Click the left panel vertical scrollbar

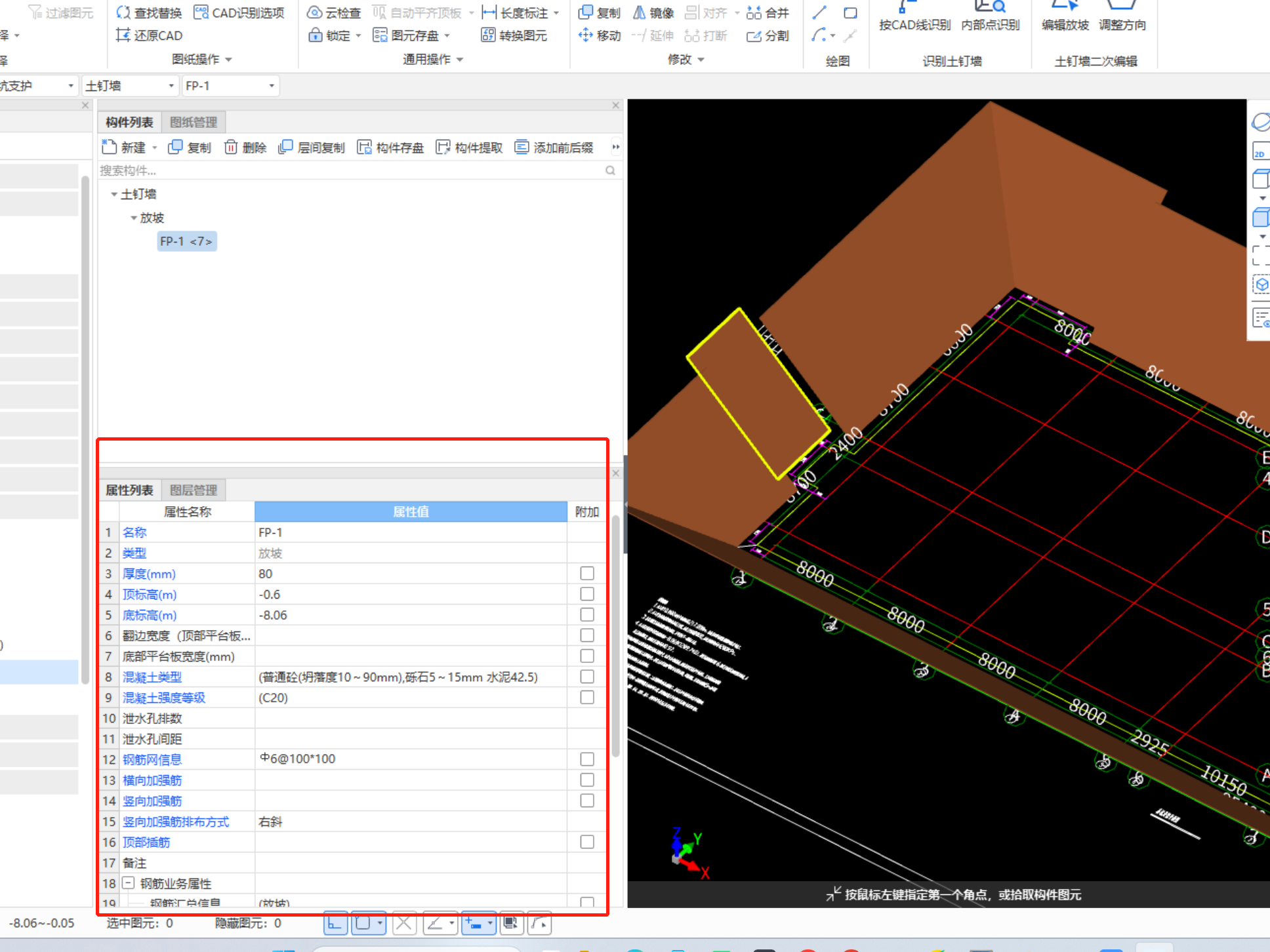click(85, 429)
